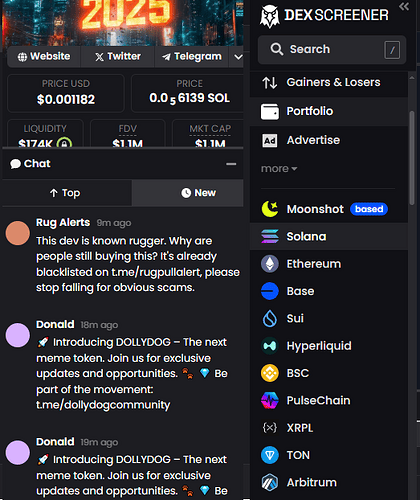This screenshot has width=420, height=500.
Task: Click the Search input field
Action: coord(332,50)
